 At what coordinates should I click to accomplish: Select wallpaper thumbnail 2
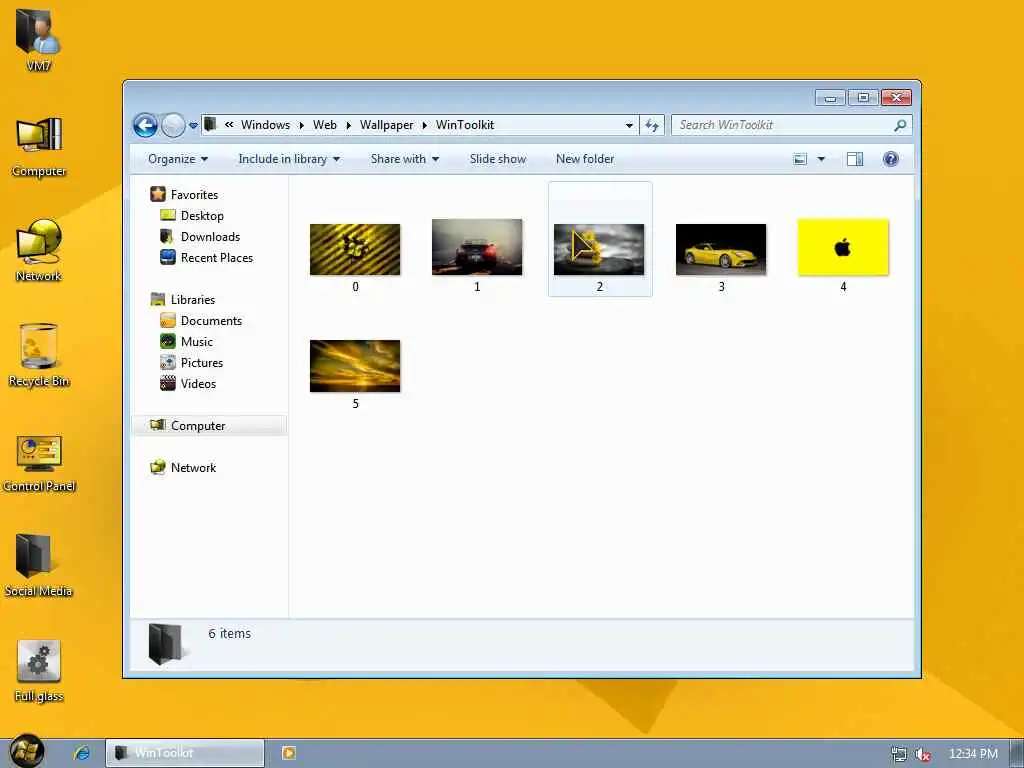[599, 249]
